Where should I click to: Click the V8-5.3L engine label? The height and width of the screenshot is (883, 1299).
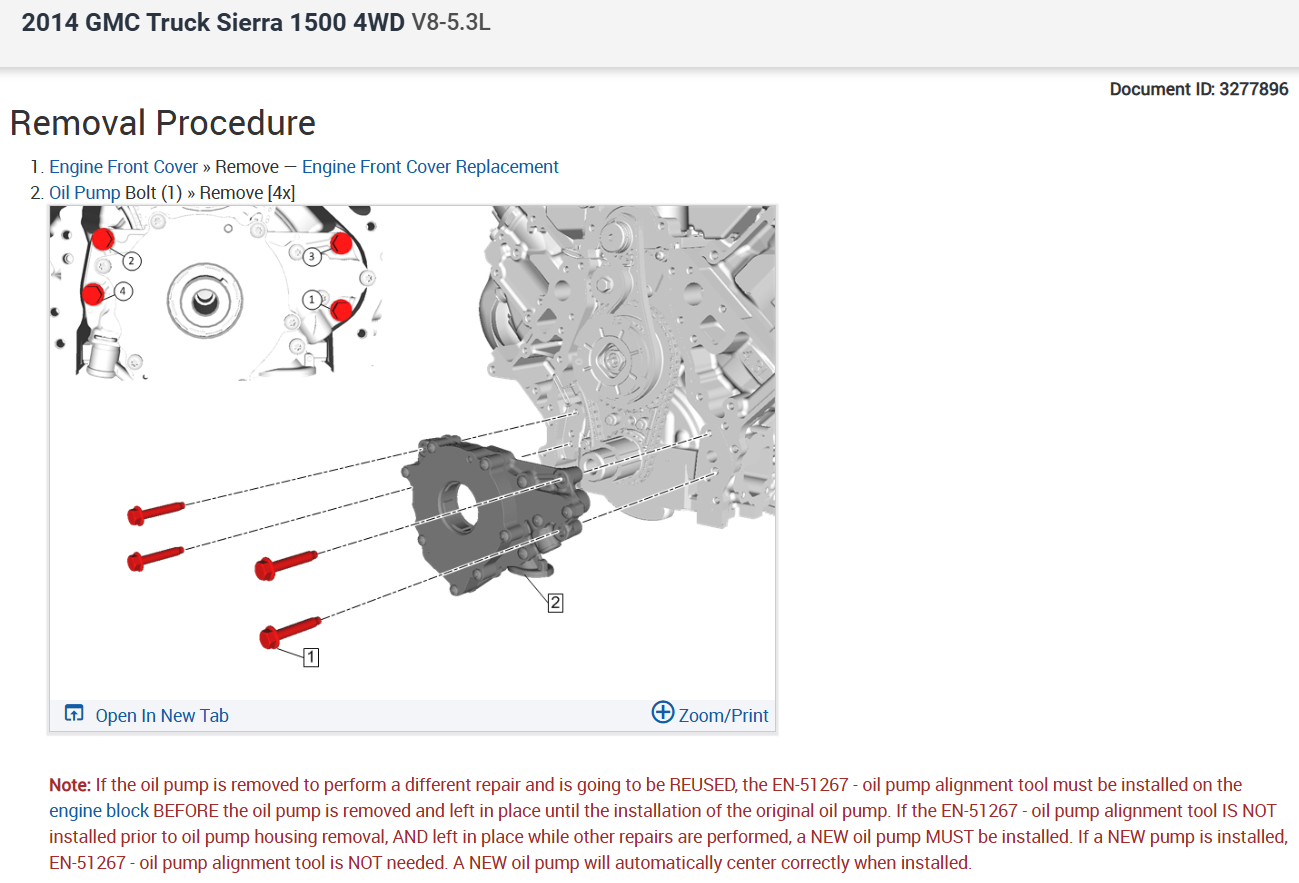pos(451,23)
